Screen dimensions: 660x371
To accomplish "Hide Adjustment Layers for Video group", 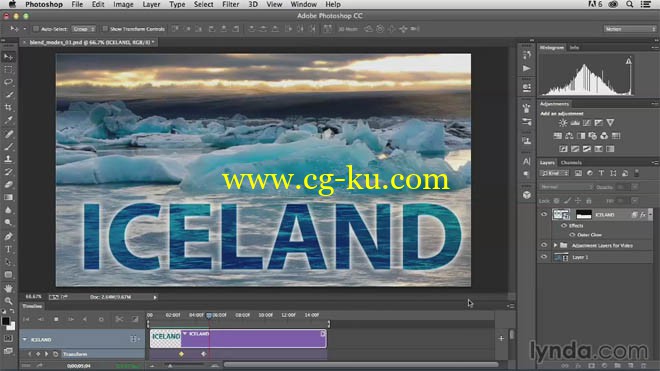I will tap(544, 245).
